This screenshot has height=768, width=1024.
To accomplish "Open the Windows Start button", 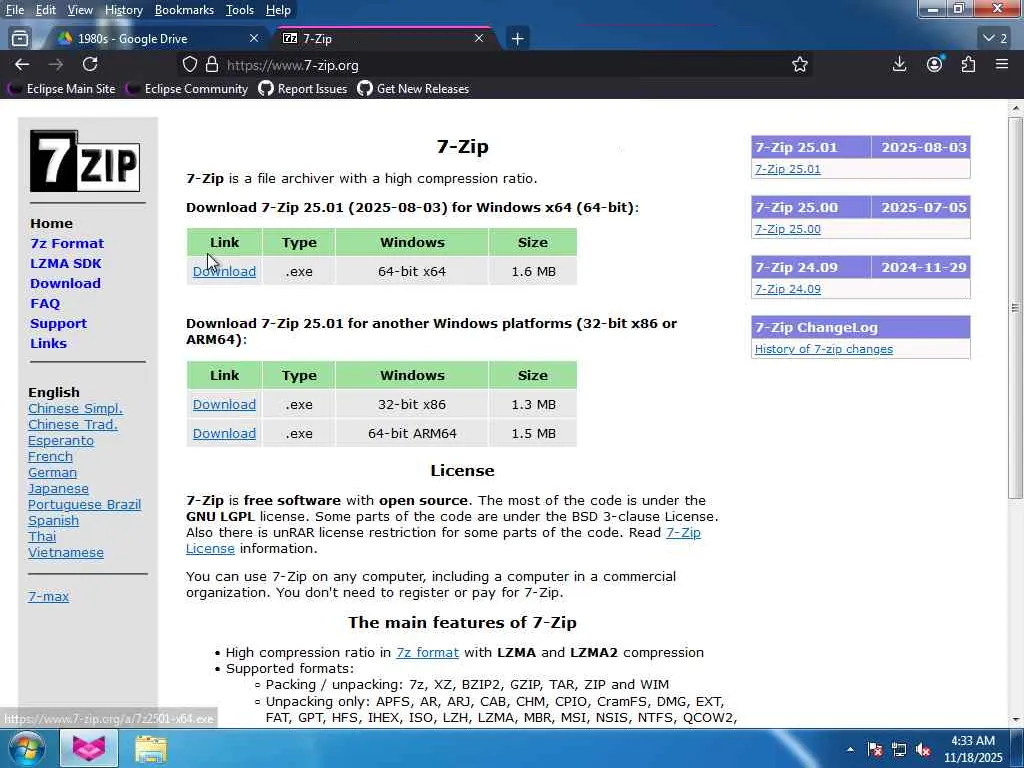I will tap(26, 748).
